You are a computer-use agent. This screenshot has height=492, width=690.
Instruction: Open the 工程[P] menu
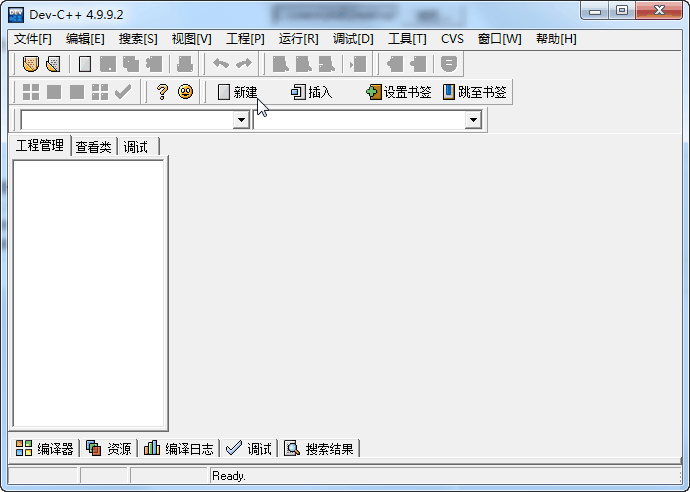pos(245,39)
